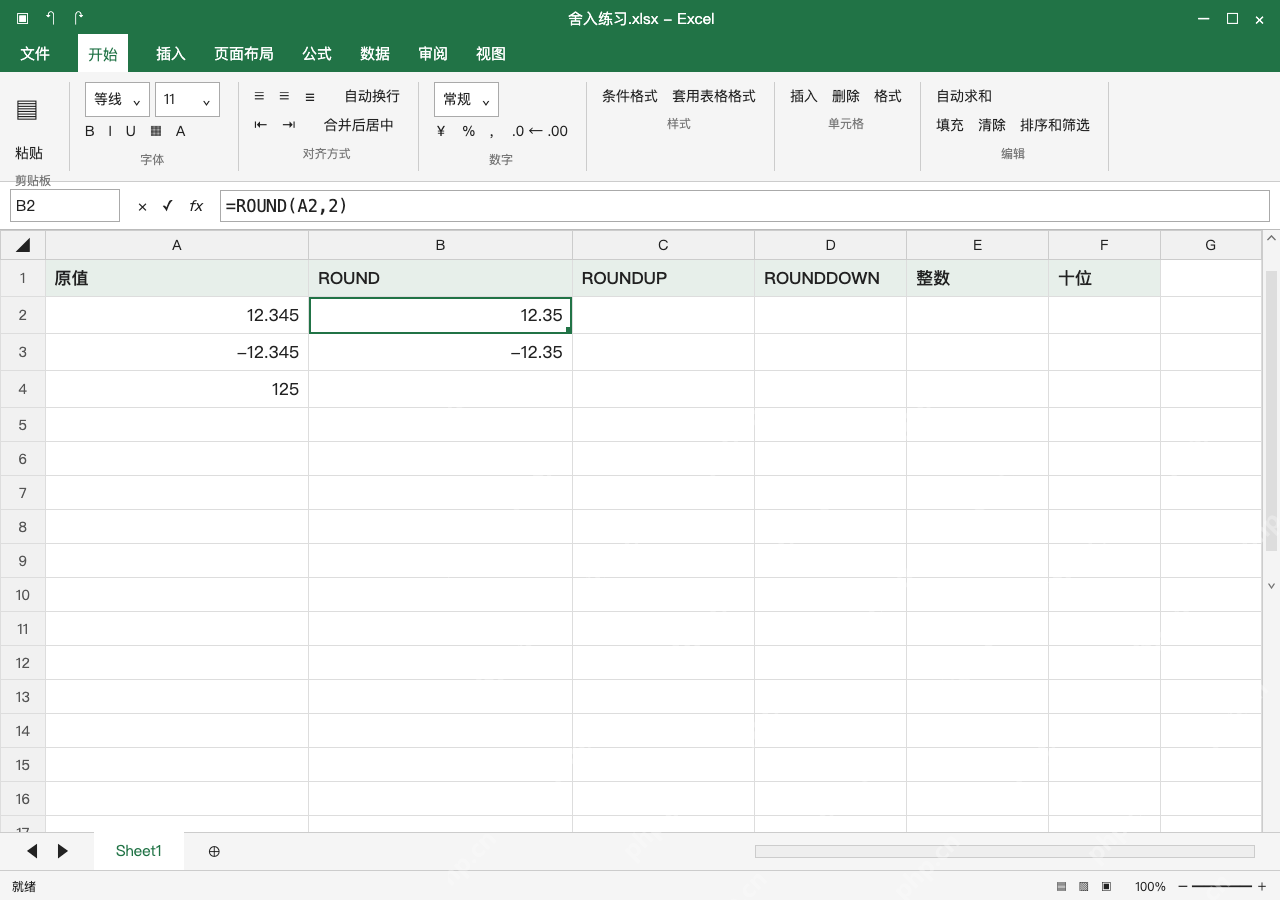Switch to Page Break Preview icon
The width and height of the screenshot is (1280, 900).
click(1106, 886)
